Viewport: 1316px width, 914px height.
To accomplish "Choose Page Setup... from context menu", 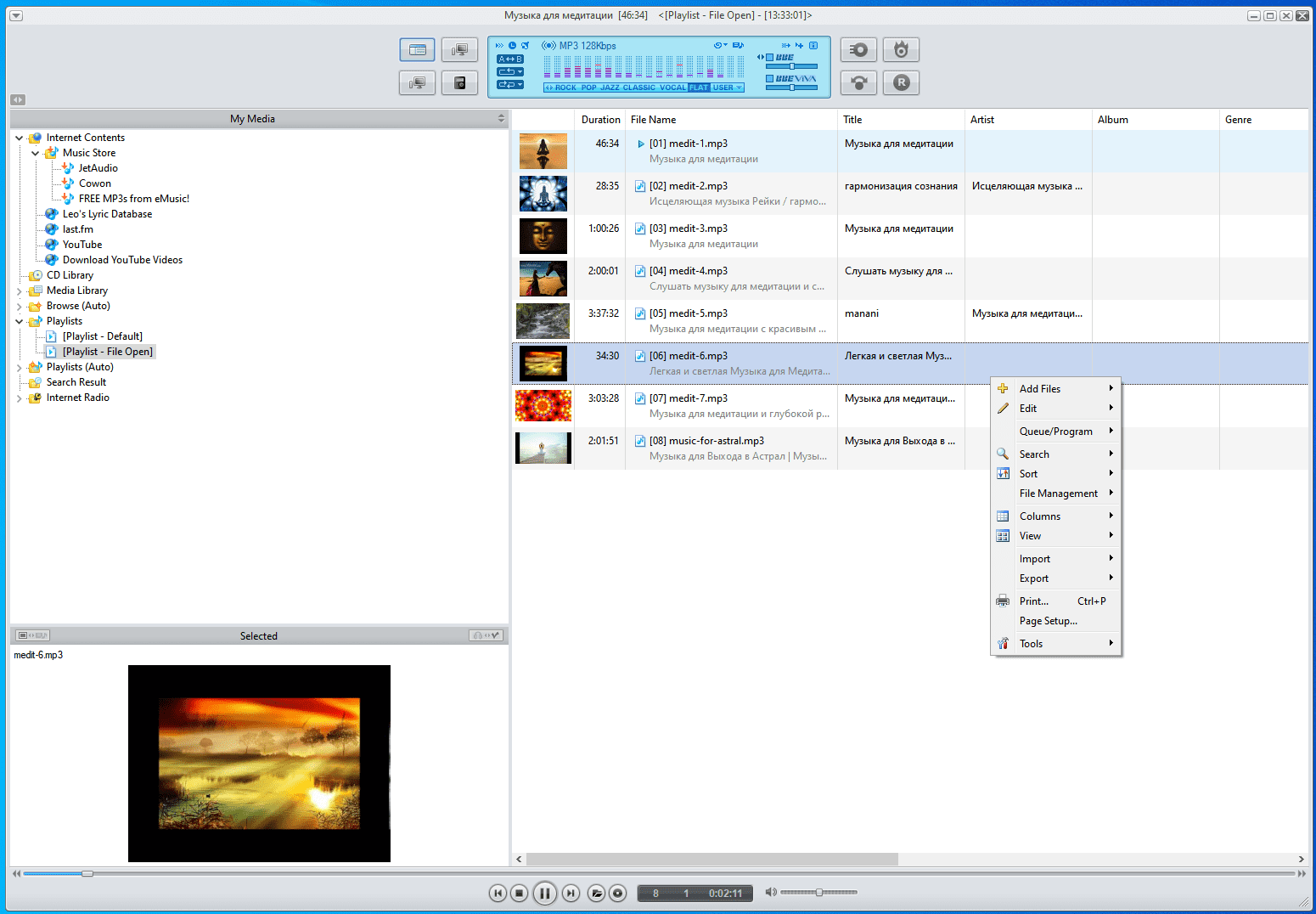I will [x=1056, y=621].
